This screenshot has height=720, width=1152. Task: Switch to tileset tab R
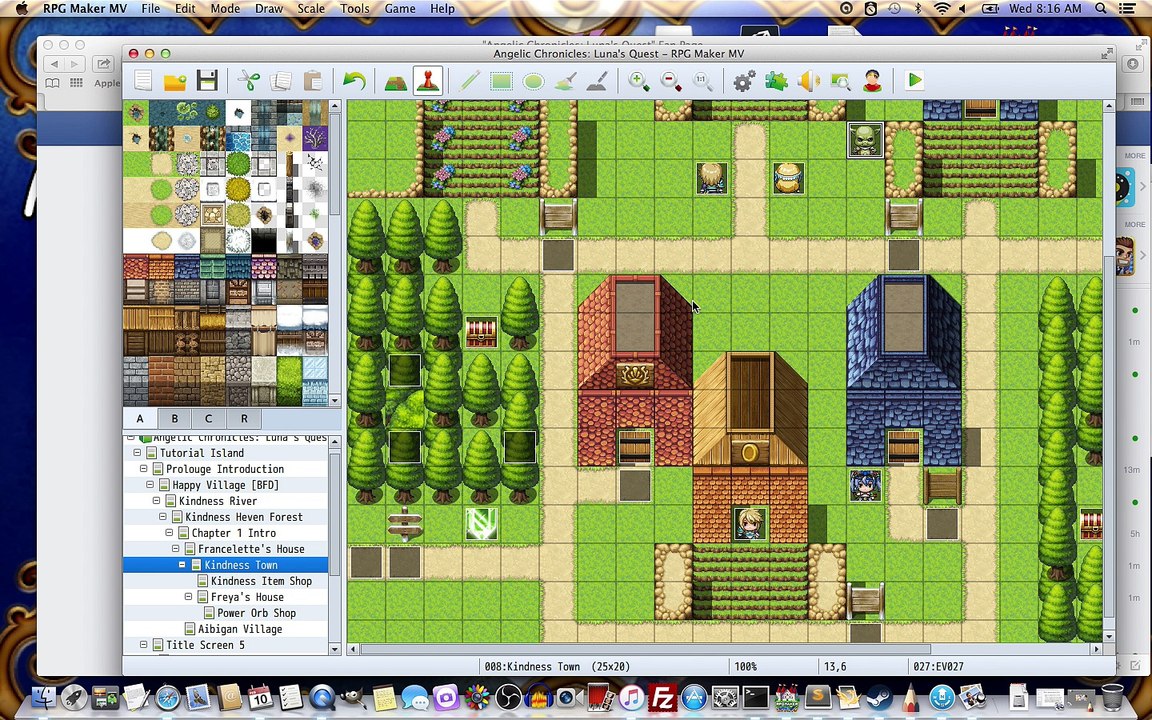(244, 419)
